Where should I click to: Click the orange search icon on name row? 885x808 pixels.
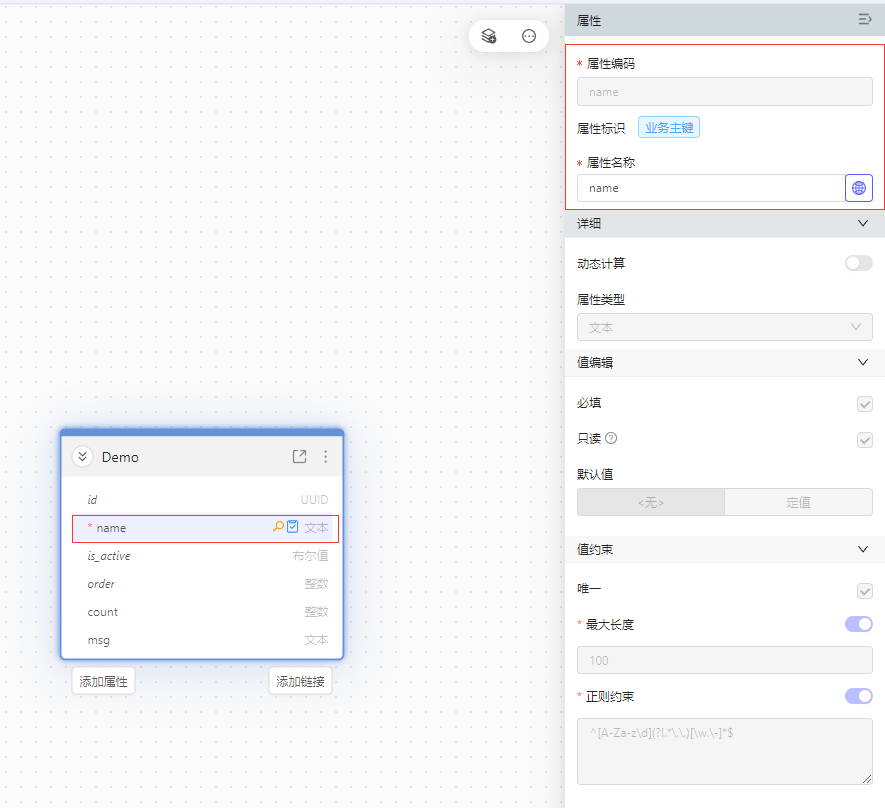pos(278,527)
